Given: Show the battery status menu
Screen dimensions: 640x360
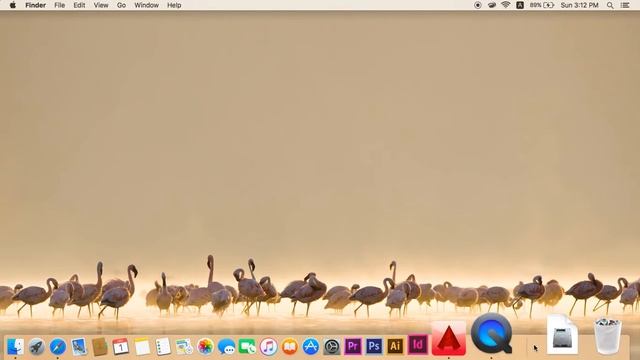Looking at the screenshot, I should [x=542, y=5].
